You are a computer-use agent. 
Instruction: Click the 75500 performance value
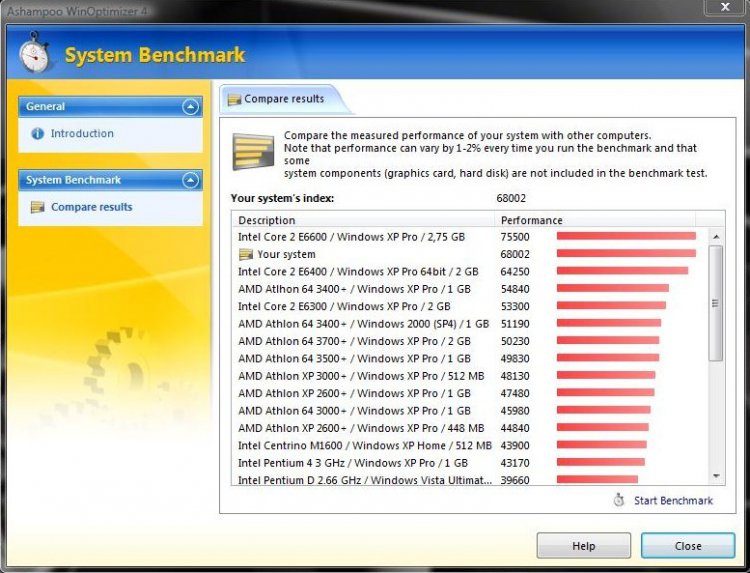[x=515, y=237]
